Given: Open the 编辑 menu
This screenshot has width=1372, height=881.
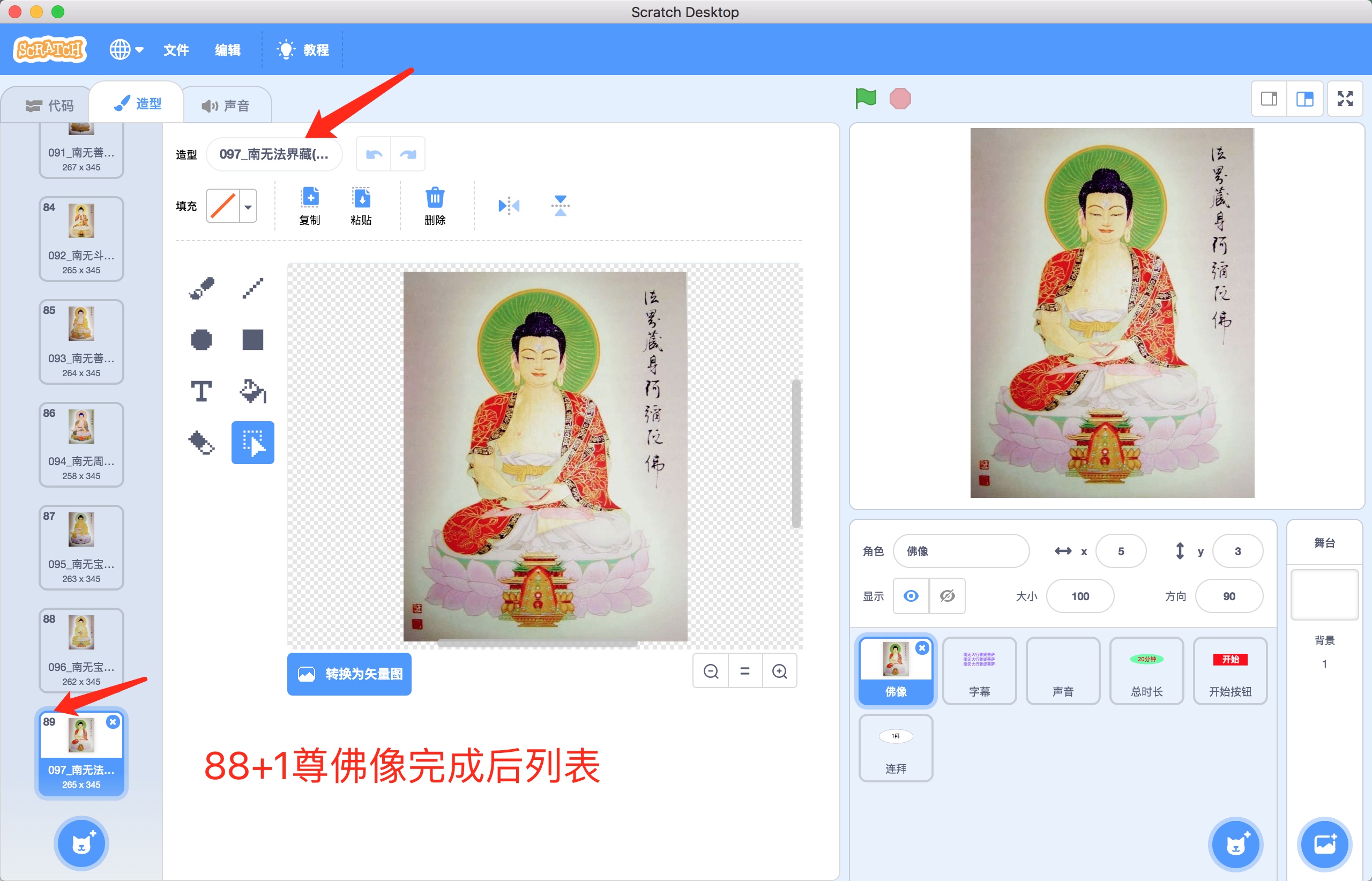Looking at the screenshot, I should (x=227, y=50).
